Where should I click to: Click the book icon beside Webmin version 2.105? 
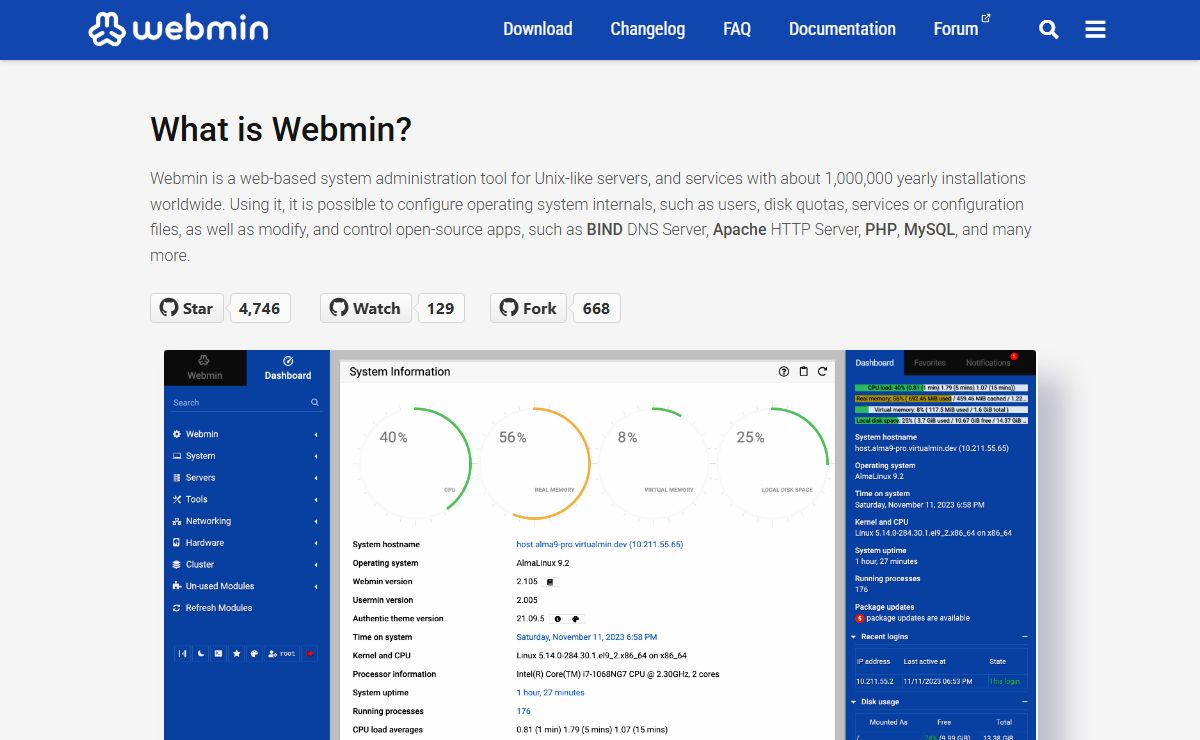point(549,581)
